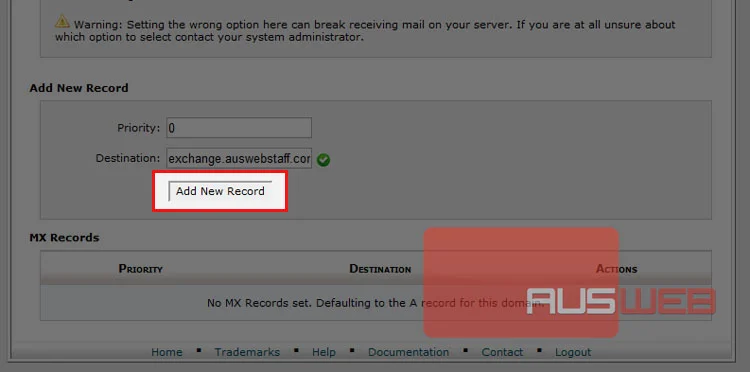Image resolution: width=750 pixels, height=372 pixels.
Task: Click the warning text about receiving mail
Action: click(x=365, y=31)
